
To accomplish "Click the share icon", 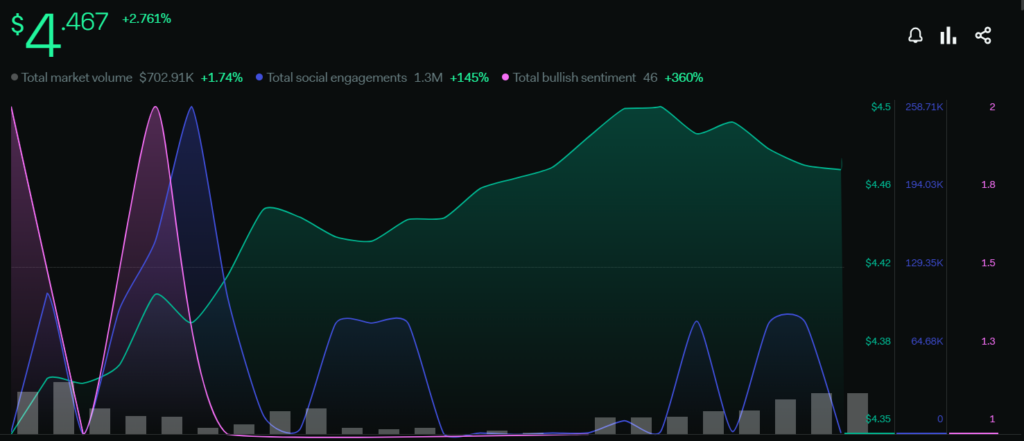I will [983, 35].
